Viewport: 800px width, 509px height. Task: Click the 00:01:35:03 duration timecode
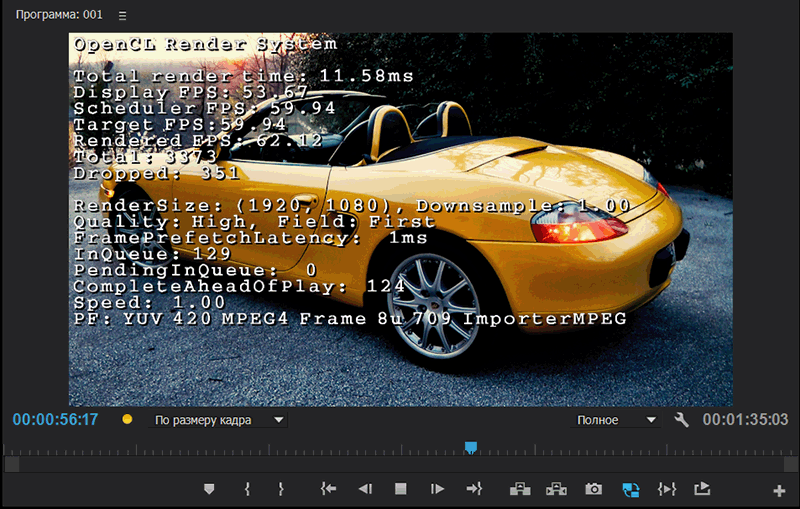(745, 420)
